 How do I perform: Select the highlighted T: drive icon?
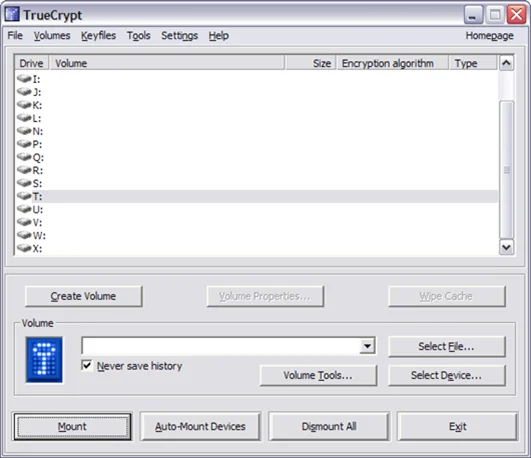click(24, 196)
